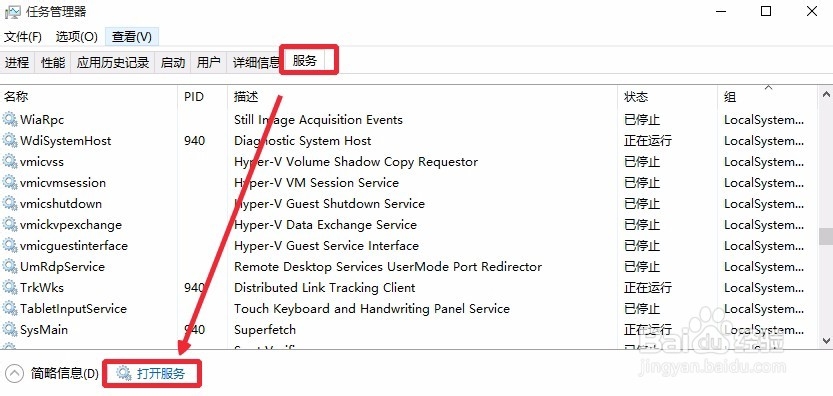Click the vmicvss service gear icon
Image resolution: width=833 pixels, height=396 pixels.
pyautogui.click(x=10, y=162)
